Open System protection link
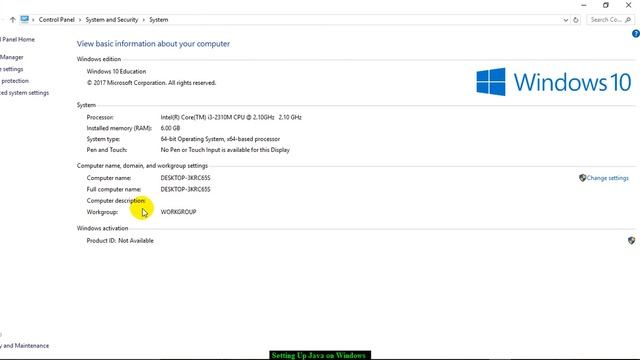 click(x=14, y=81)
